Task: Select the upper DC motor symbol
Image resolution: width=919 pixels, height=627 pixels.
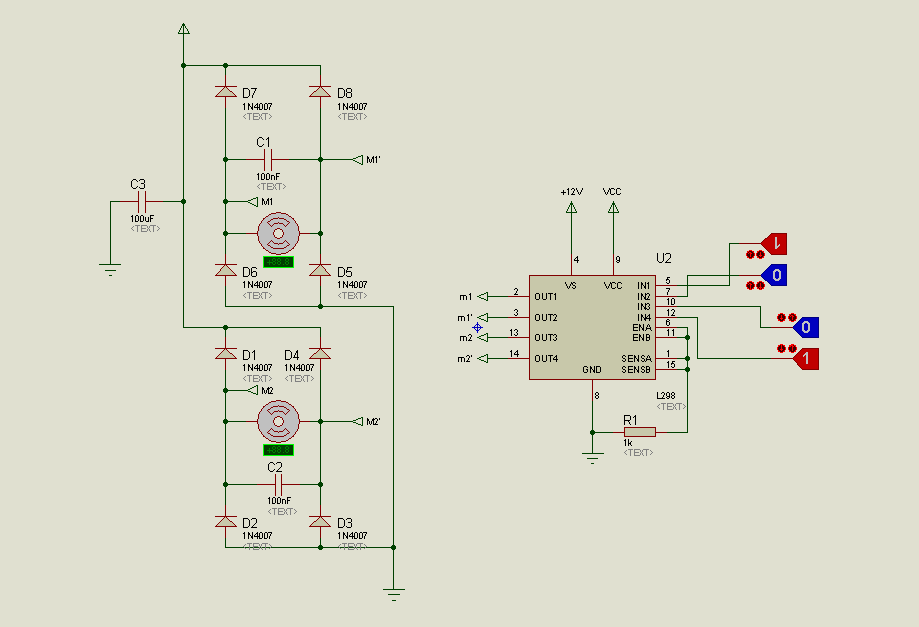Action: [277, 233]
